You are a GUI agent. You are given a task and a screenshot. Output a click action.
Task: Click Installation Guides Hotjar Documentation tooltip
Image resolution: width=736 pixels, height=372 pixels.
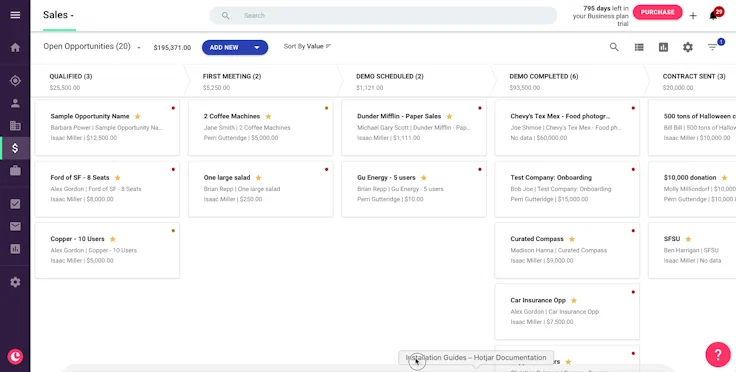pos(476,357)
